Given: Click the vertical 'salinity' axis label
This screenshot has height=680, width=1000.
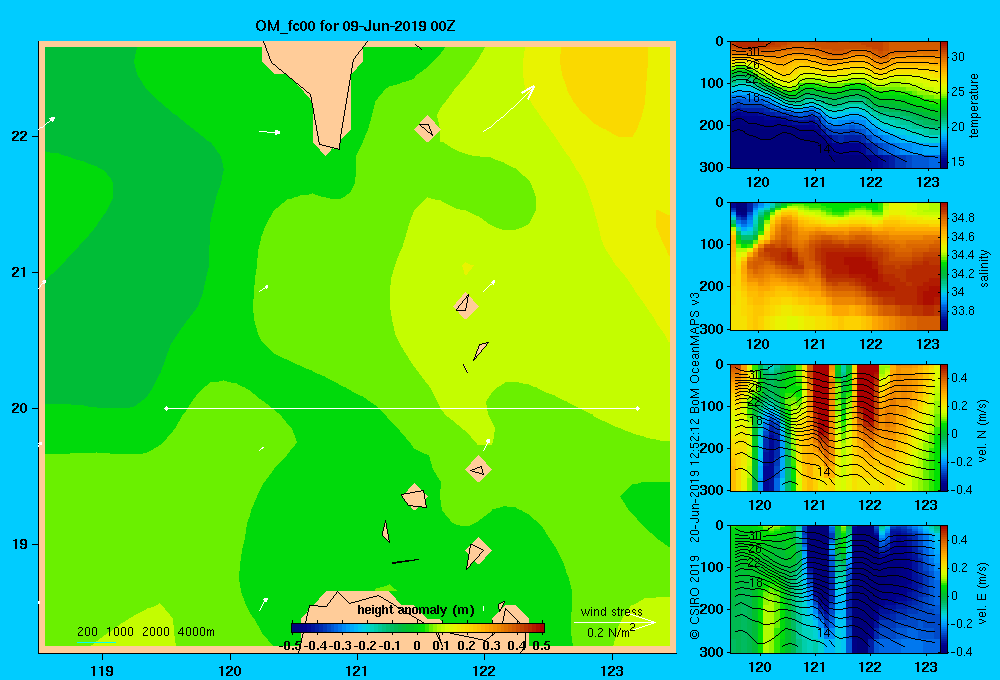Looking at the screenshot, I should coord(984,268).
